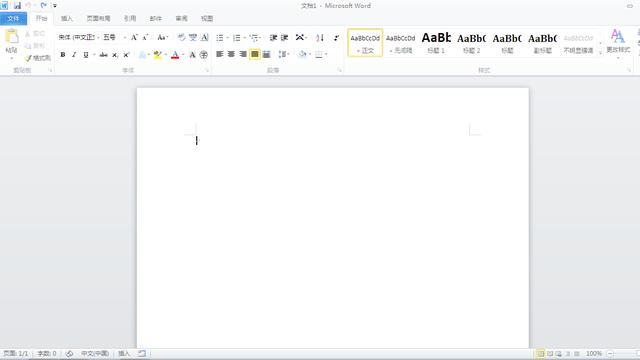Screen dimensions: 640x360
Task: Open the Change Case (Aa) dropdown
Action: (x=162, y=38)
